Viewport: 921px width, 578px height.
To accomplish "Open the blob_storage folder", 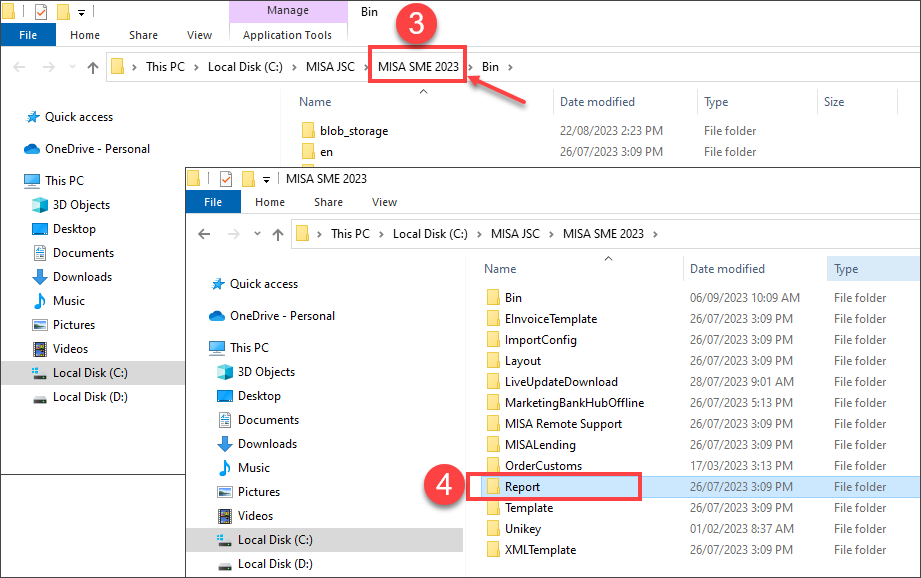I will (353, 131).
